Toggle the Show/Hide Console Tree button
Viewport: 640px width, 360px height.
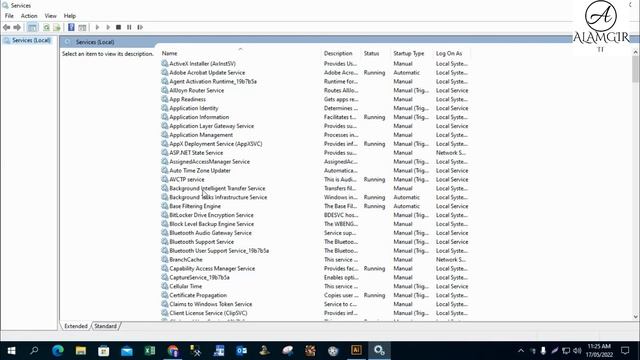tap(32, 27)
